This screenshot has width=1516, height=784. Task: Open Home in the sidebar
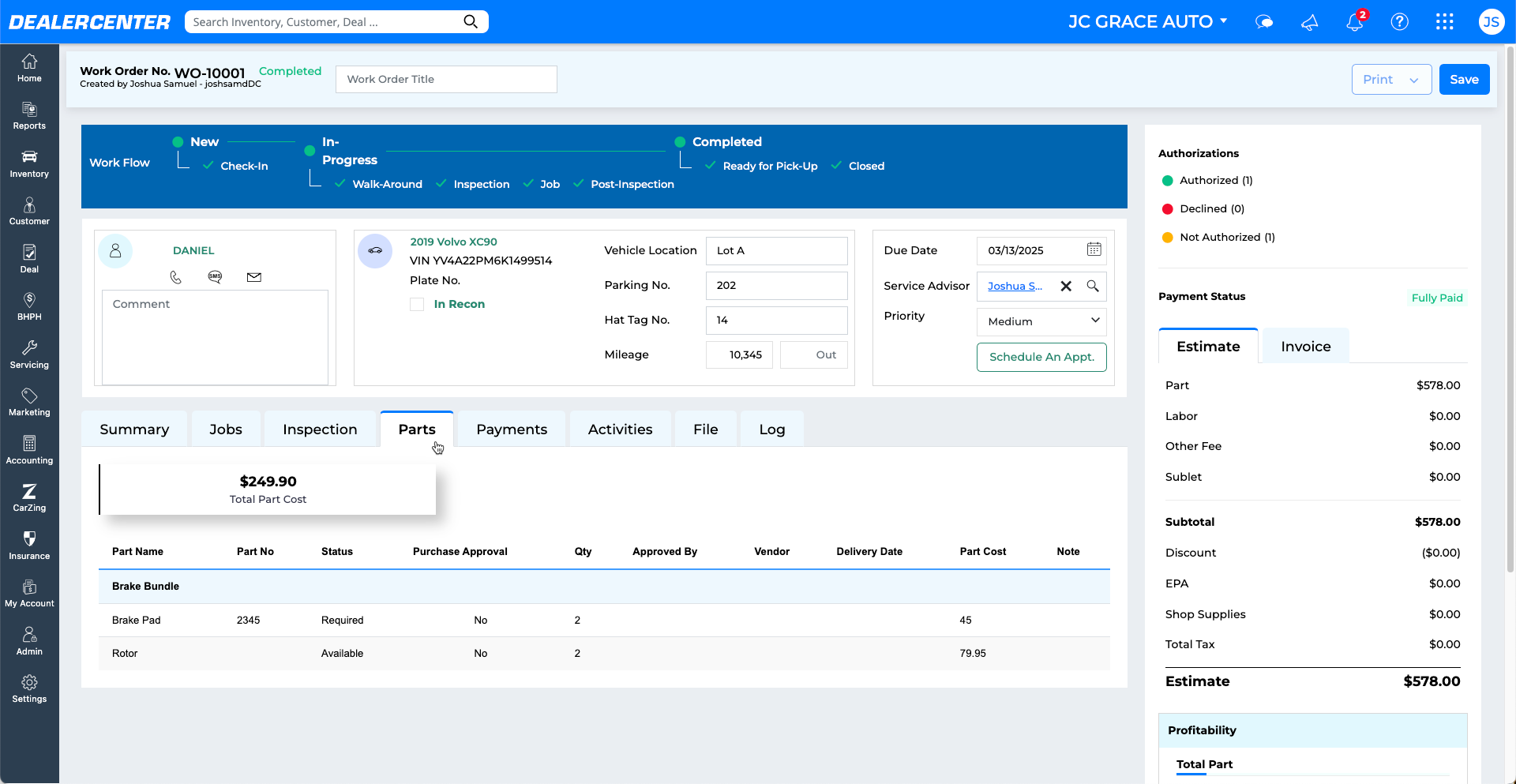pyautogui.click(x=29, y=68)
